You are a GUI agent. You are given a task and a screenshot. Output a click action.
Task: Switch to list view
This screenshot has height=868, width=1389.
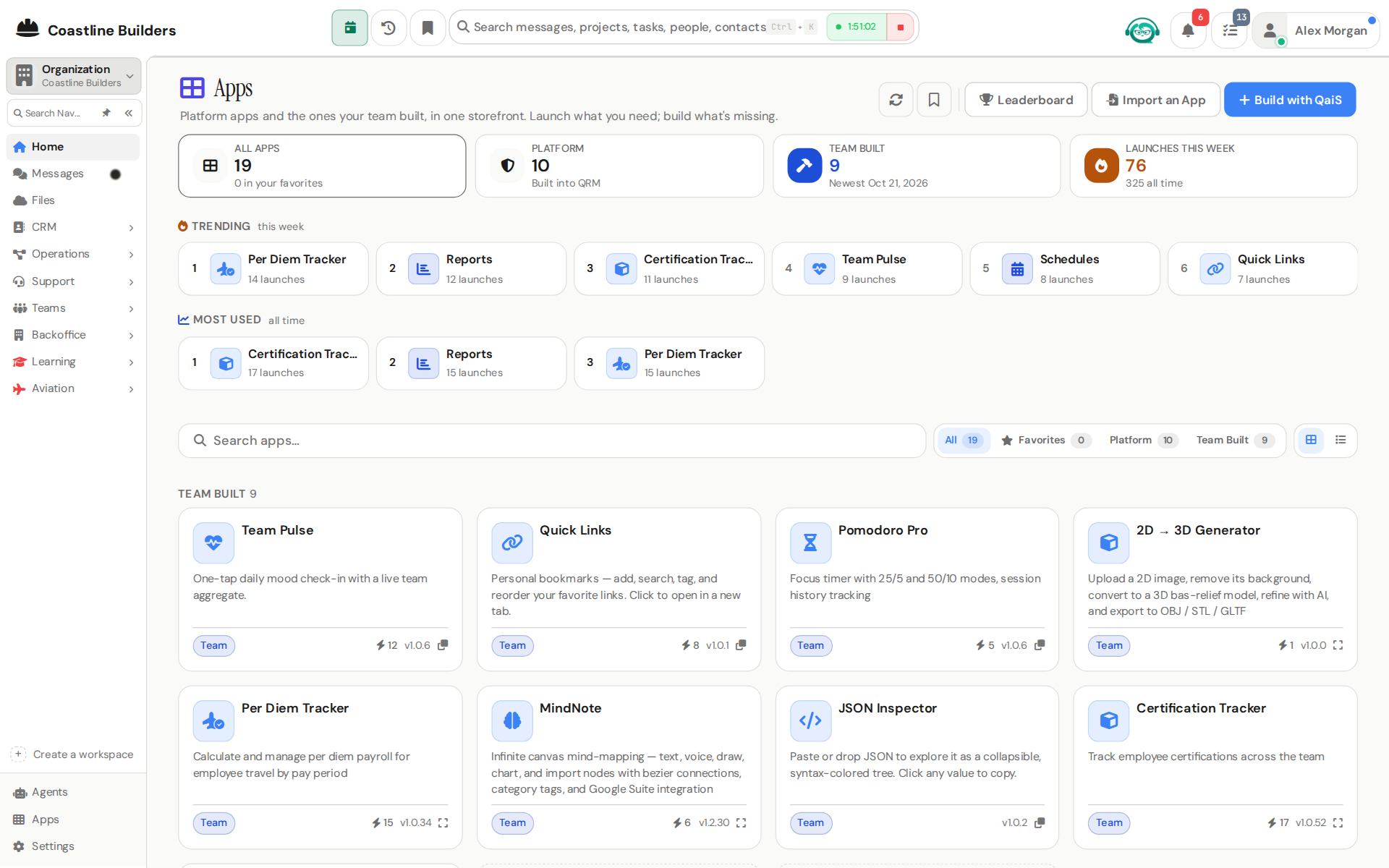pyautogui.click(x=1341, y=440)
